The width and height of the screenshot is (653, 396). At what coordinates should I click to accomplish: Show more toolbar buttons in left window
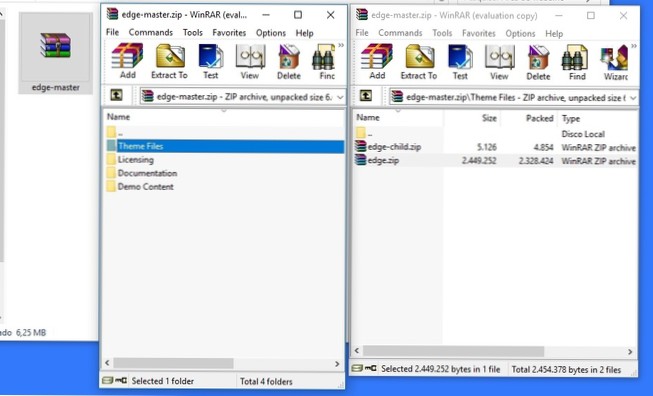click(341, 45)
